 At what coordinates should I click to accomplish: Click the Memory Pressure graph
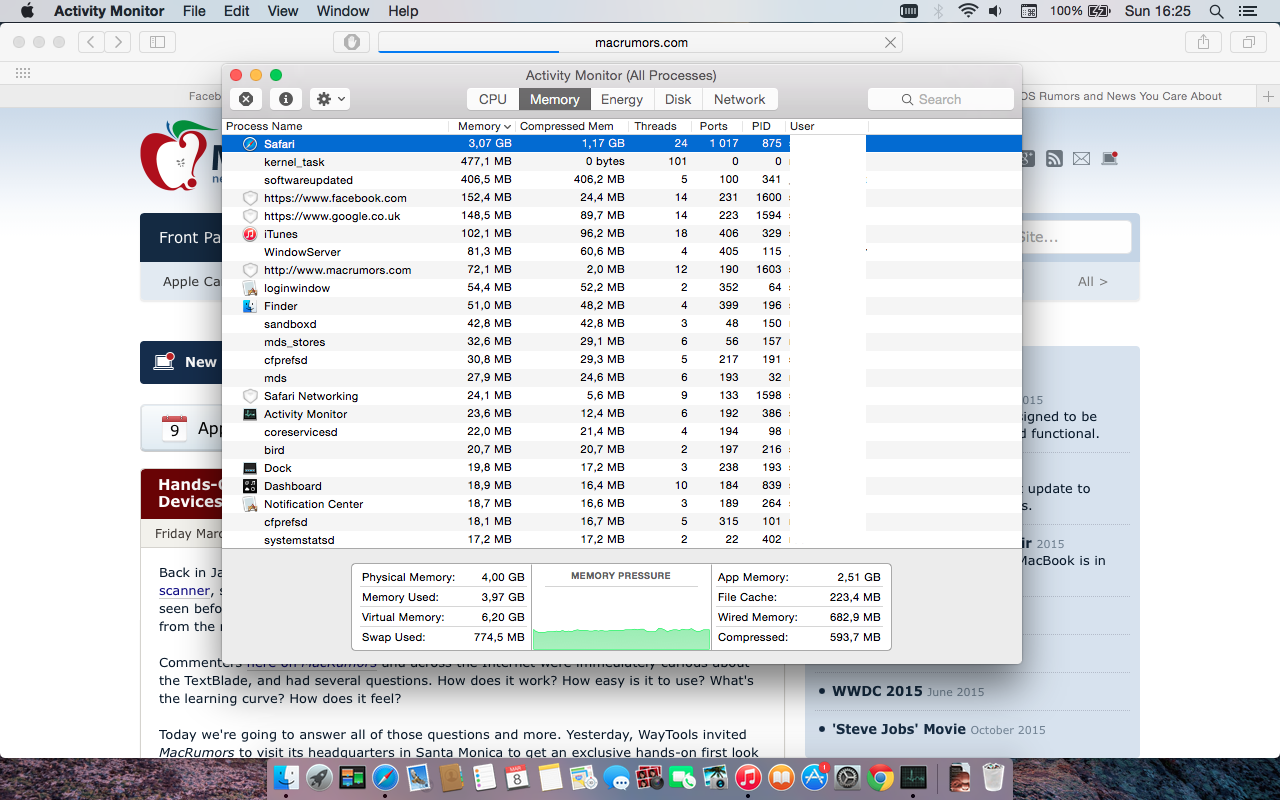click(x=621, y=607)
